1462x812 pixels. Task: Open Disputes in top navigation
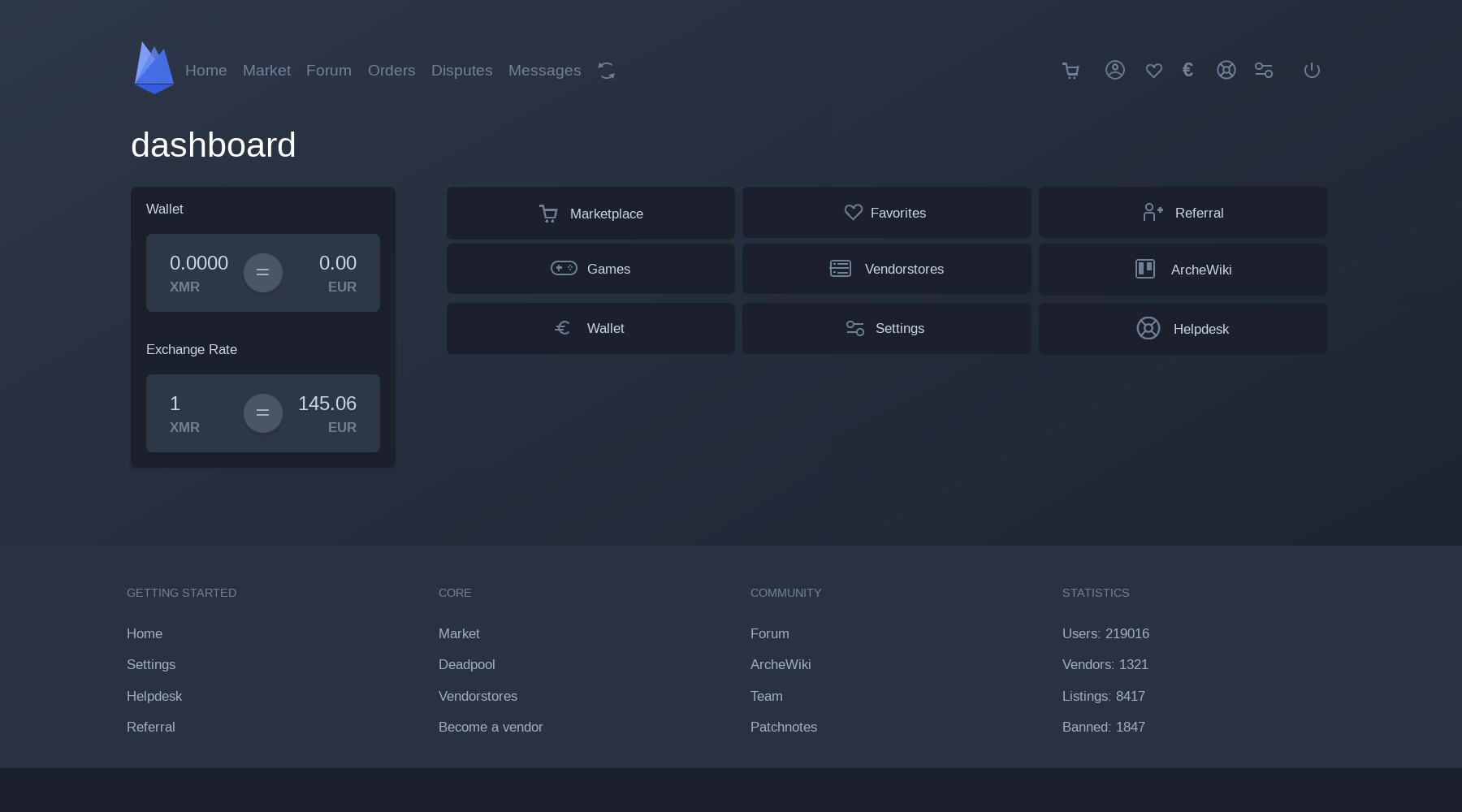[462, 71]
